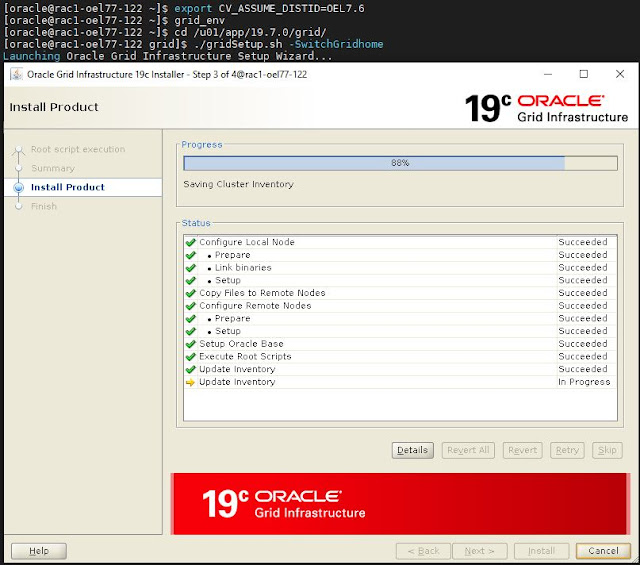
Task: Click the Install Product step bullet icon
Action: 18,187
